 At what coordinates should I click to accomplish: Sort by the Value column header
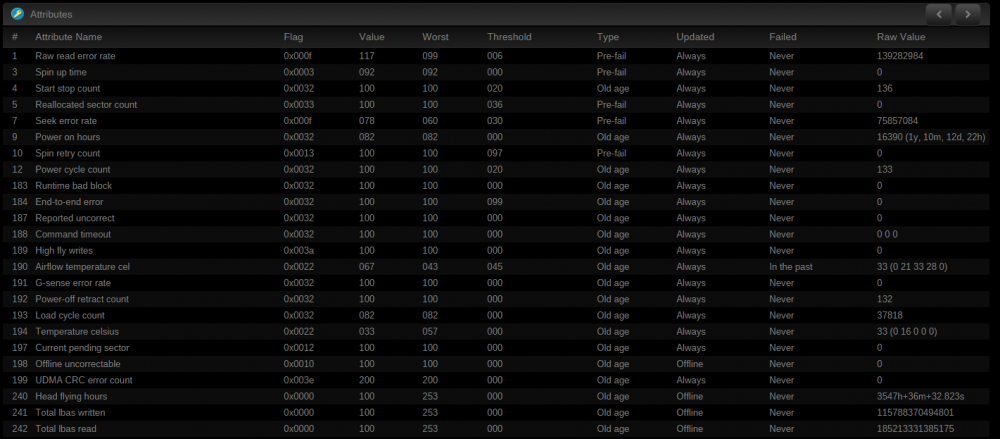click(371, 37)
